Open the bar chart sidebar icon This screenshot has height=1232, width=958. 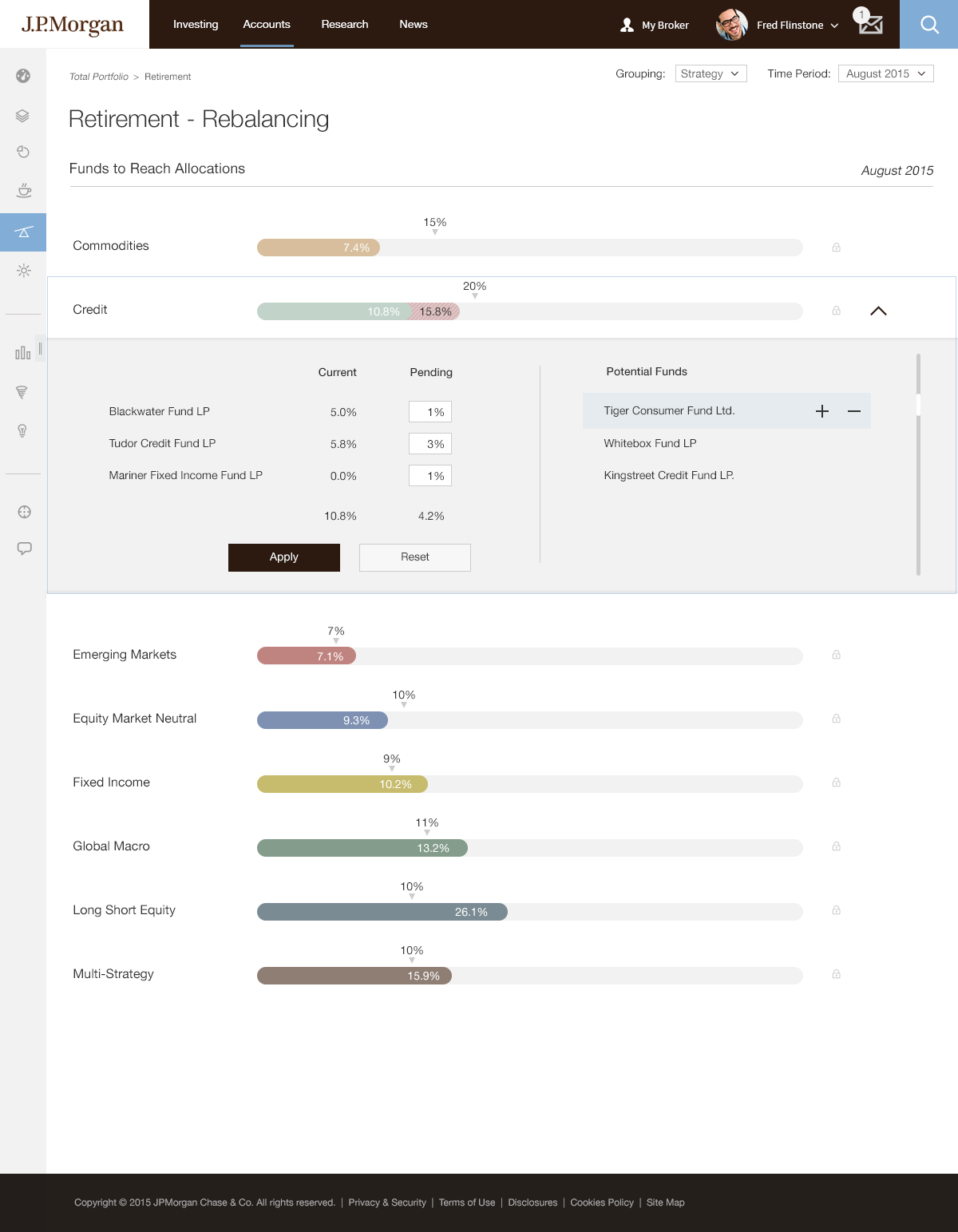point(23,352)
